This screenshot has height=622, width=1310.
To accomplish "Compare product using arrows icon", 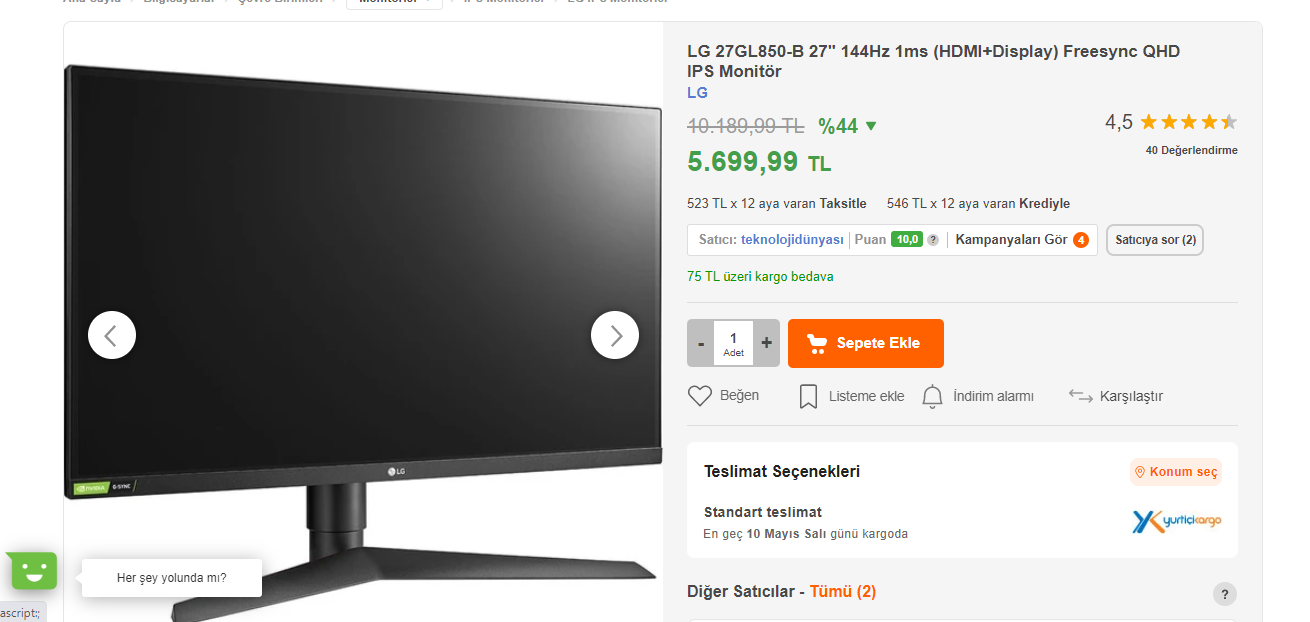I will point(1080,396).
